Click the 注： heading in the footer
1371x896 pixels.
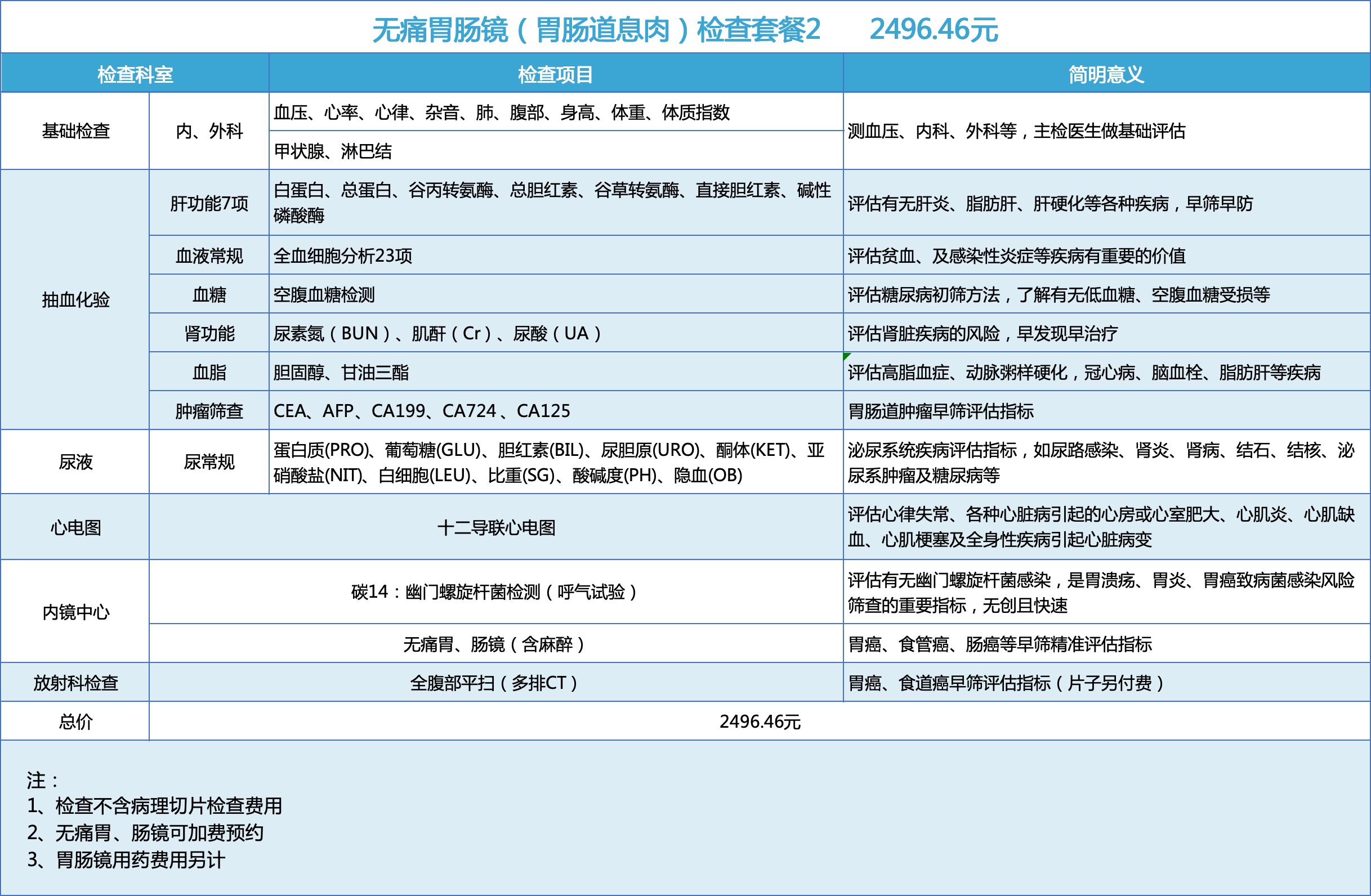tap(43, 780)
